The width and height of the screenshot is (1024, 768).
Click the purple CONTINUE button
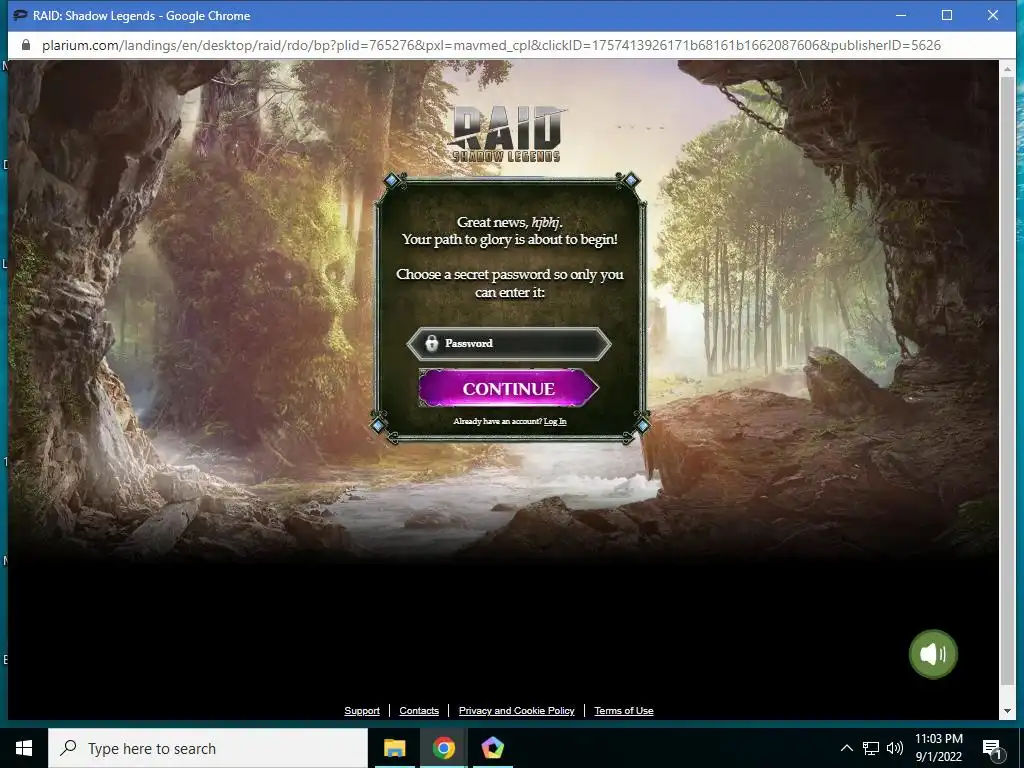point(508,389)
